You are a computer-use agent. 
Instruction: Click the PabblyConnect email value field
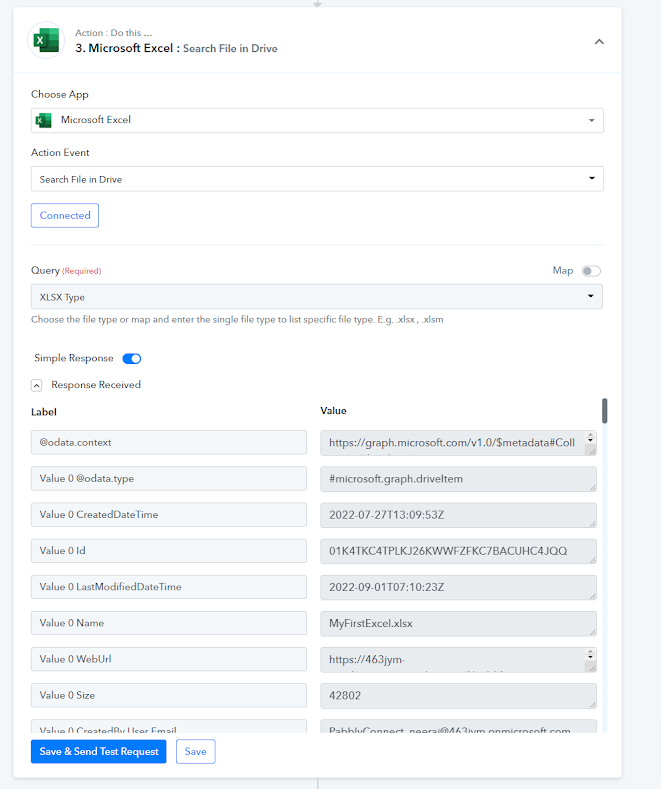(458, 727)
